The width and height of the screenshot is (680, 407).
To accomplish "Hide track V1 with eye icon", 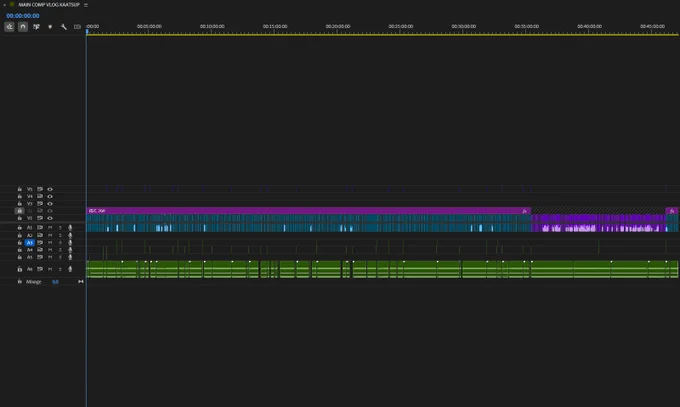I will point(50,218).
